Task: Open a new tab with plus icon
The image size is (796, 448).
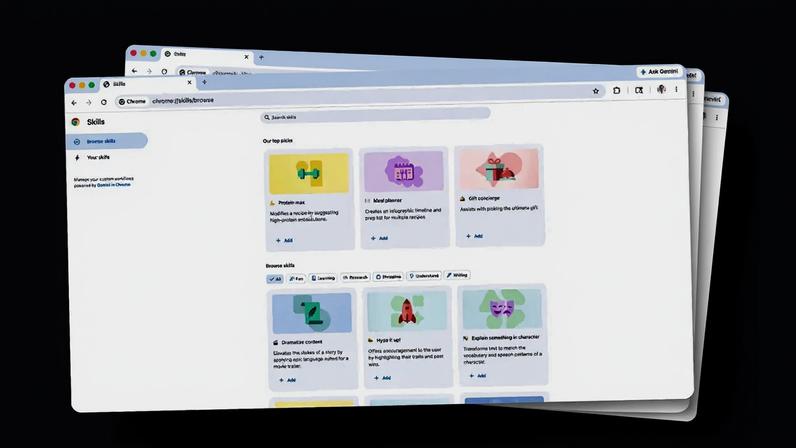Action: [205, 82]
